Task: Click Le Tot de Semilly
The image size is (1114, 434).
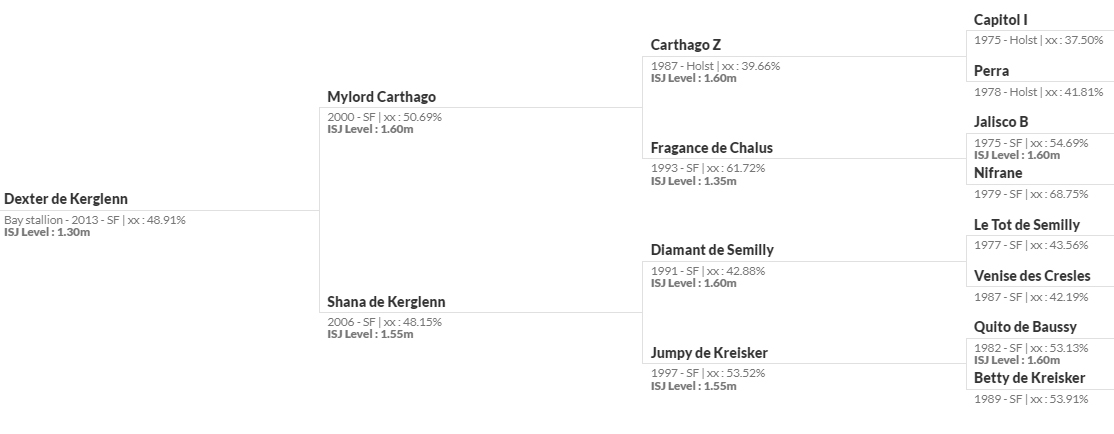Action: coord(1027,225)
